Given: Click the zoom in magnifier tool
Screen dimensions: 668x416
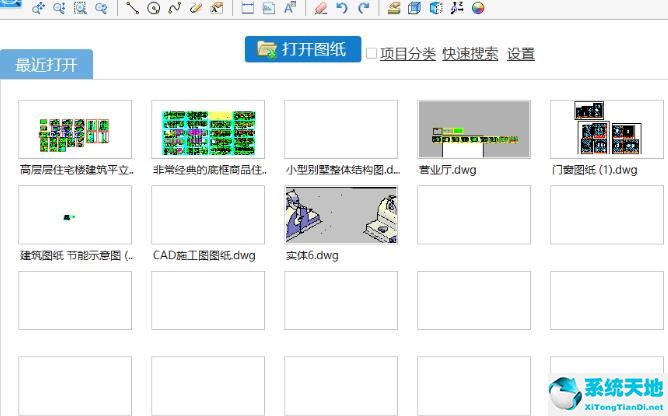Looking at the screenshot, I should coord(59,8).
